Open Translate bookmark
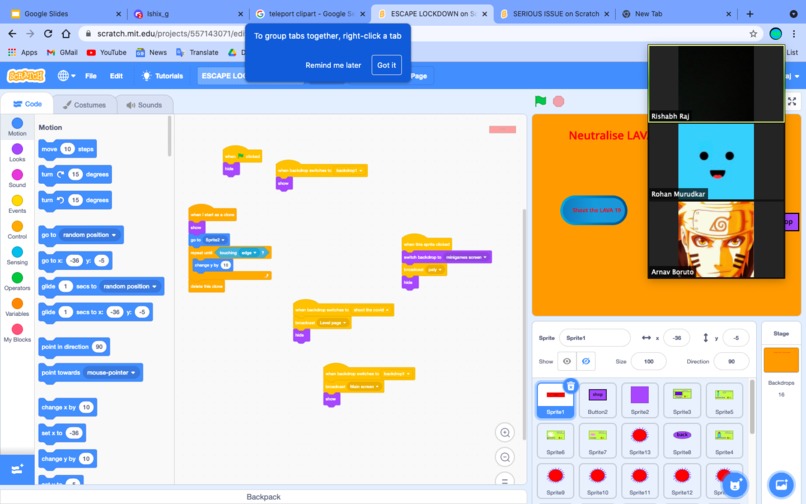Viewport: 806px width, 504px height. click(x=197, y=52)
